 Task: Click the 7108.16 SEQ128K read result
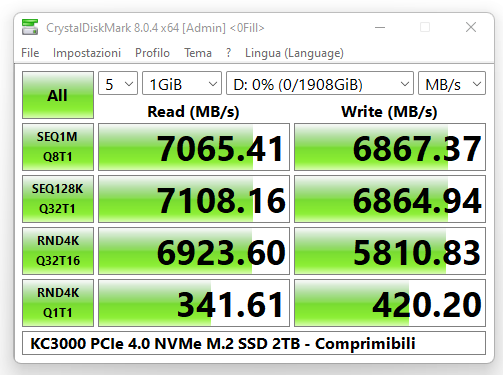194,199
